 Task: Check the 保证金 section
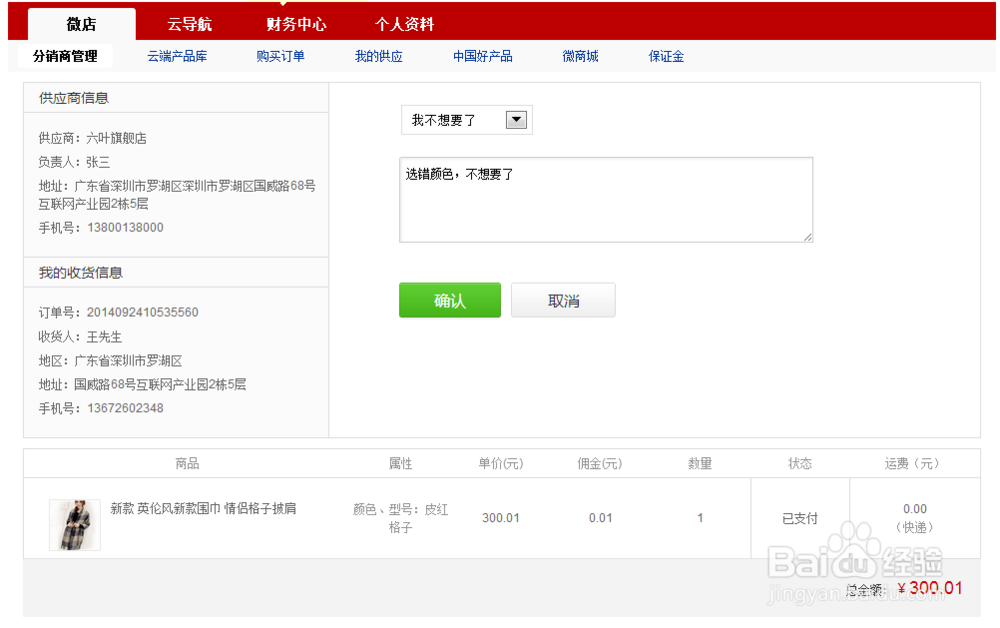666,56
